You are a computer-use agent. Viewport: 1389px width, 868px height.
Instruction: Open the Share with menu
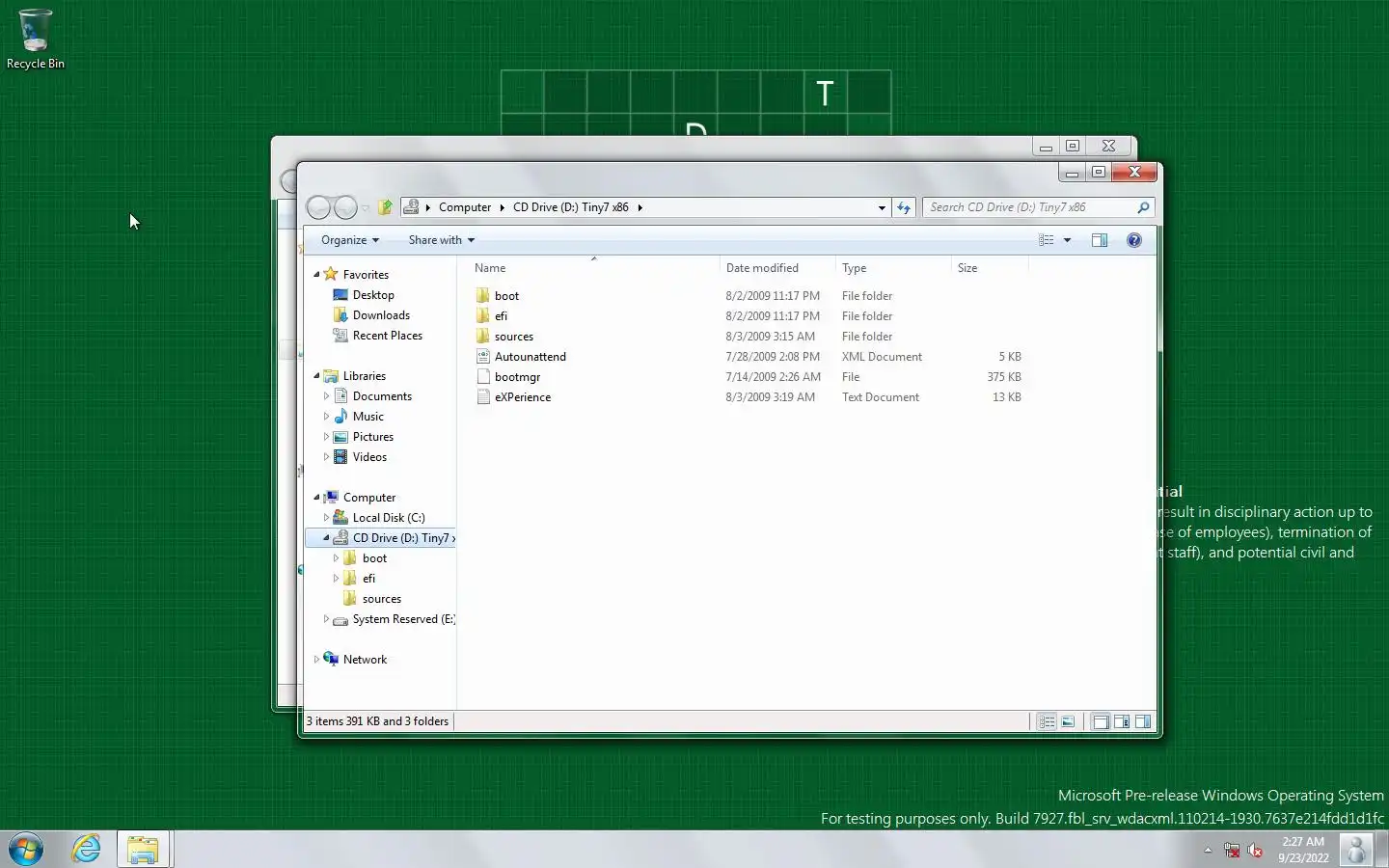pyautogui.click(x=441, y=240)
